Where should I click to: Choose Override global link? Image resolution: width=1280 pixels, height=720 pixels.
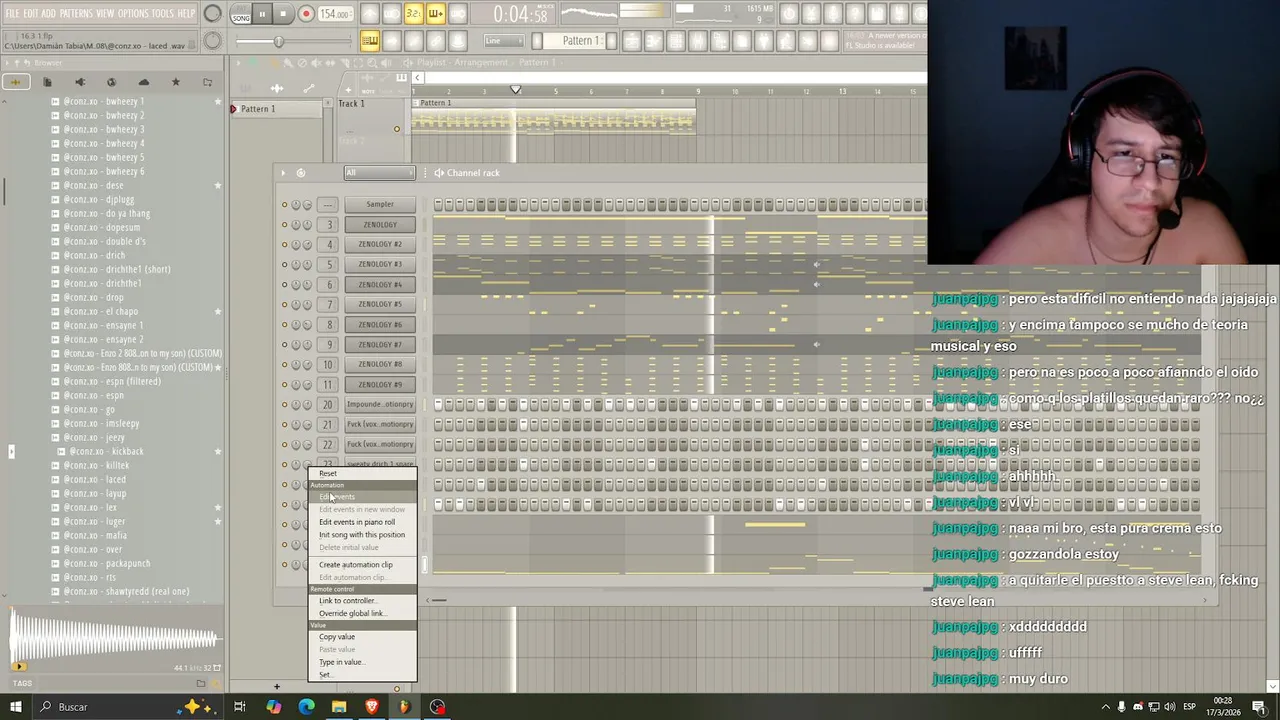point(352,614)
